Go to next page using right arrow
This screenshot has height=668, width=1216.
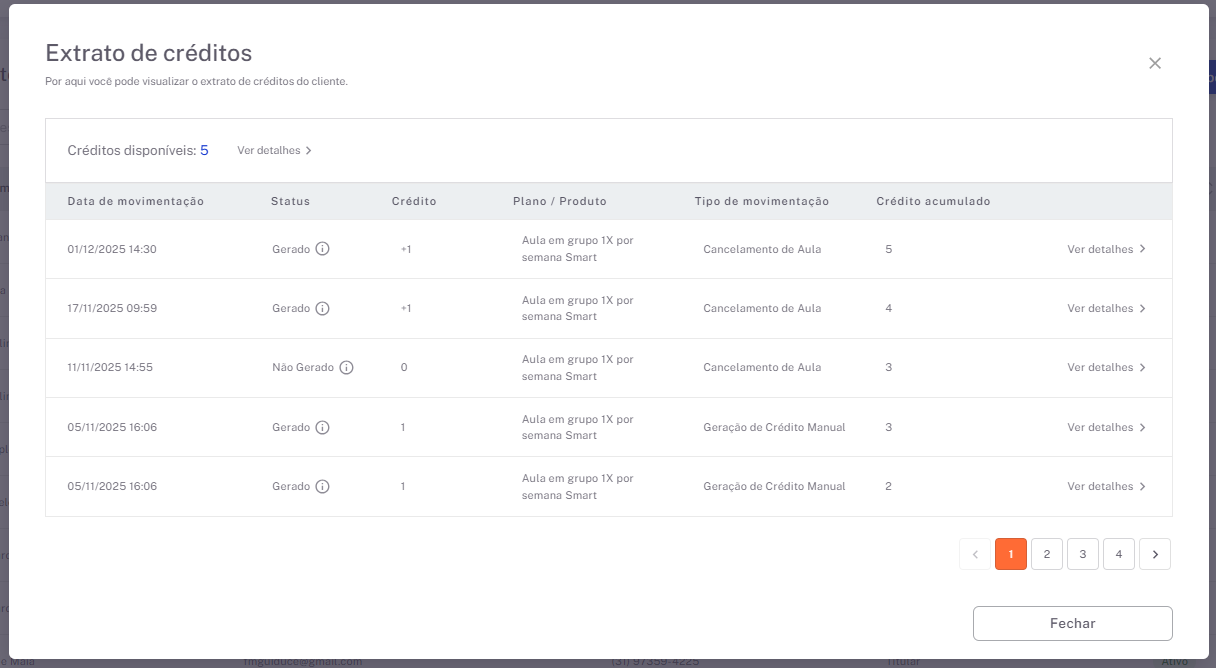click(1155, 554)
